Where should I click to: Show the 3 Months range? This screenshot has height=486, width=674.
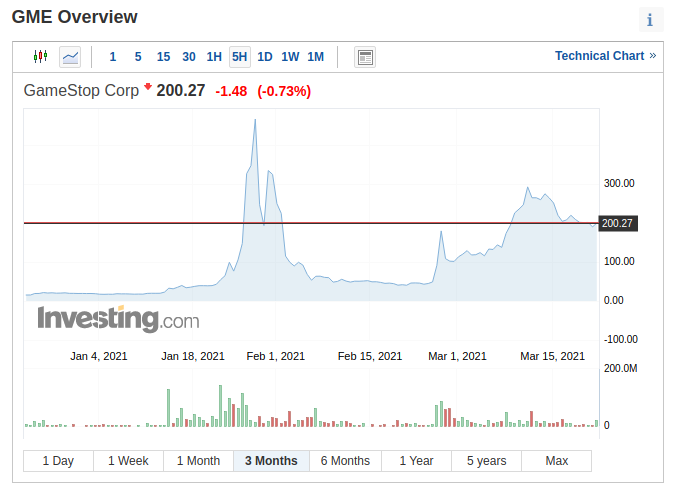pos(271,461)
